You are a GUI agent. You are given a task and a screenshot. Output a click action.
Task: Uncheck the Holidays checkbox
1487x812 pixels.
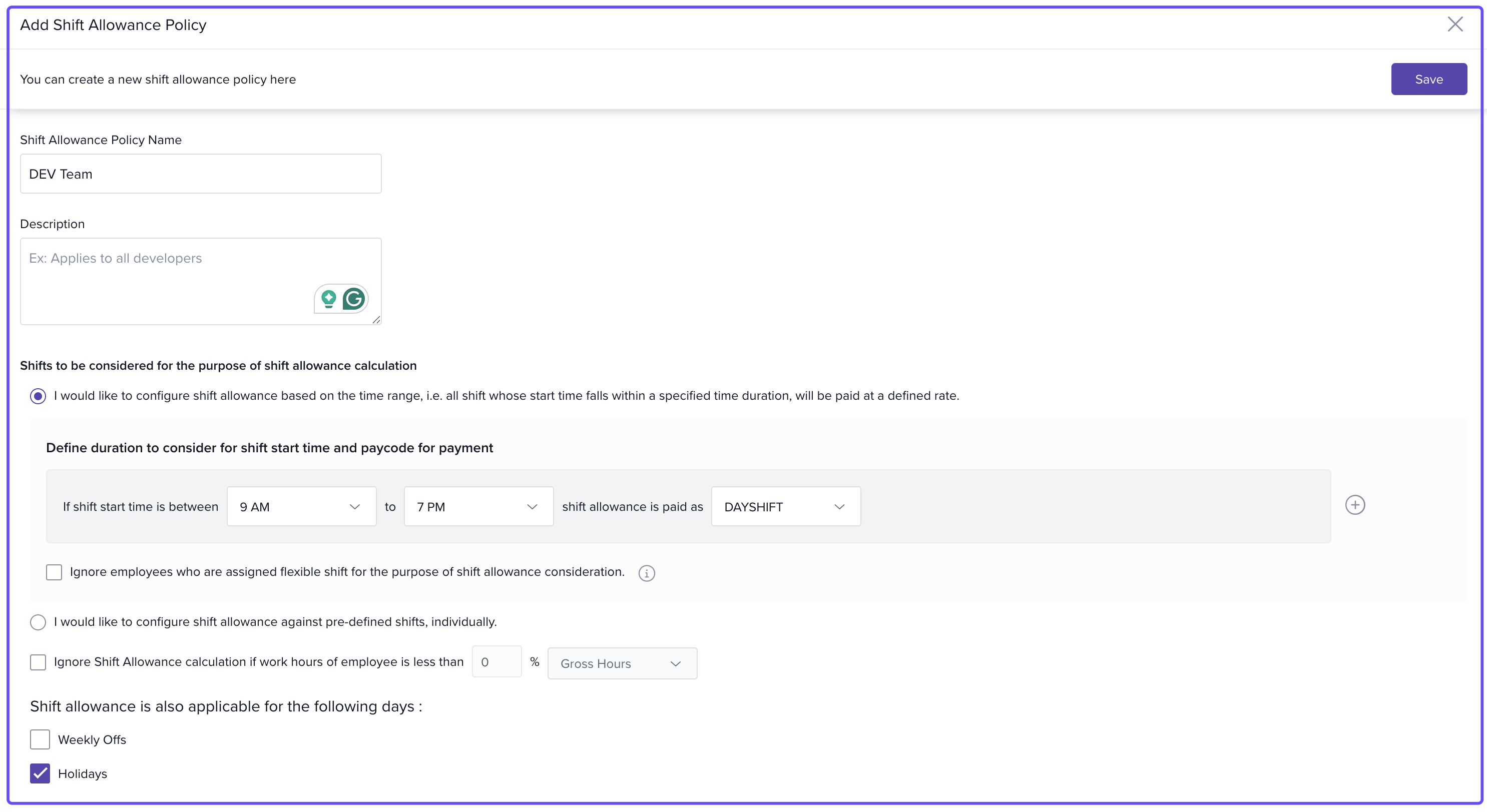(40, 773)
